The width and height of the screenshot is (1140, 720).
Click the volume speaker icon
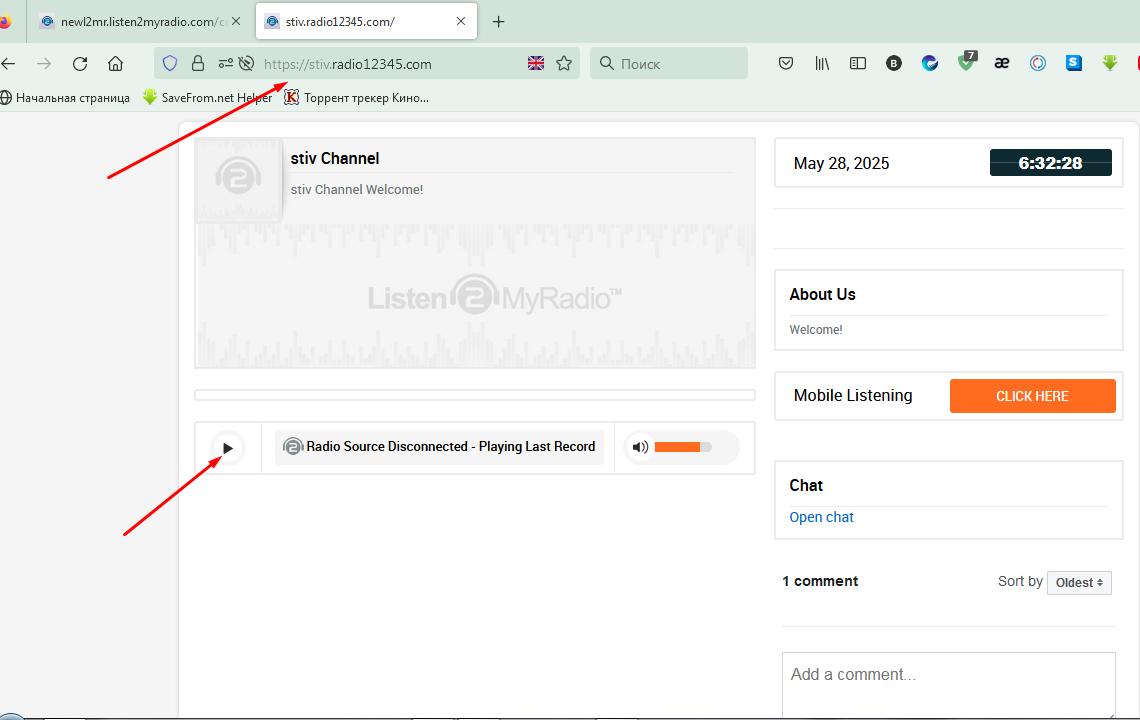[x=640, y=447]
